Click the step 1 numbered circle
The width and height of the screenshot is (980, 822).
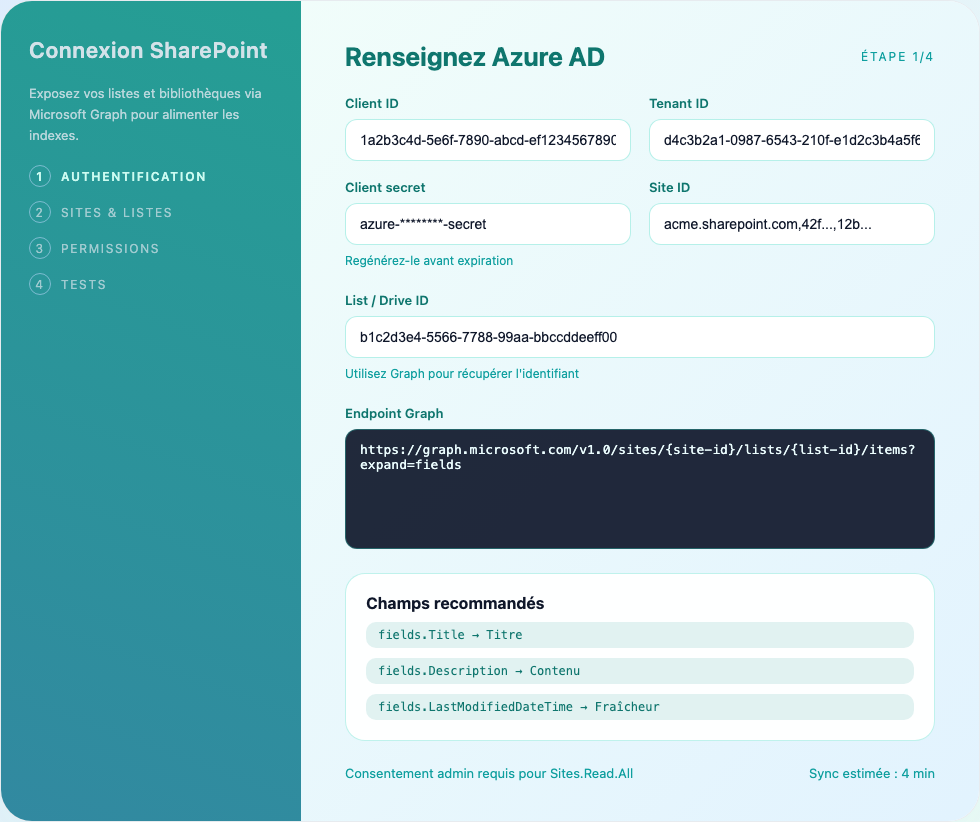click(39, 176)
